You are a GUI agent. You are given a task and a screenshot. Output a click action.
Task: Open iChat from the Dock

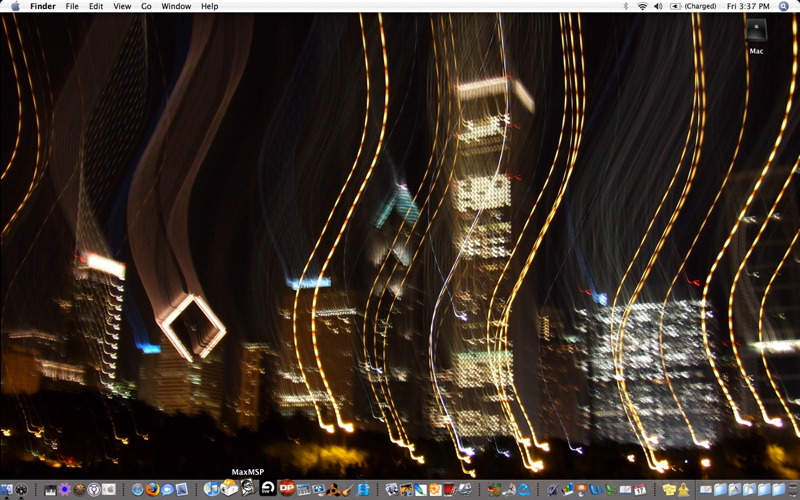tap(167, 490)
